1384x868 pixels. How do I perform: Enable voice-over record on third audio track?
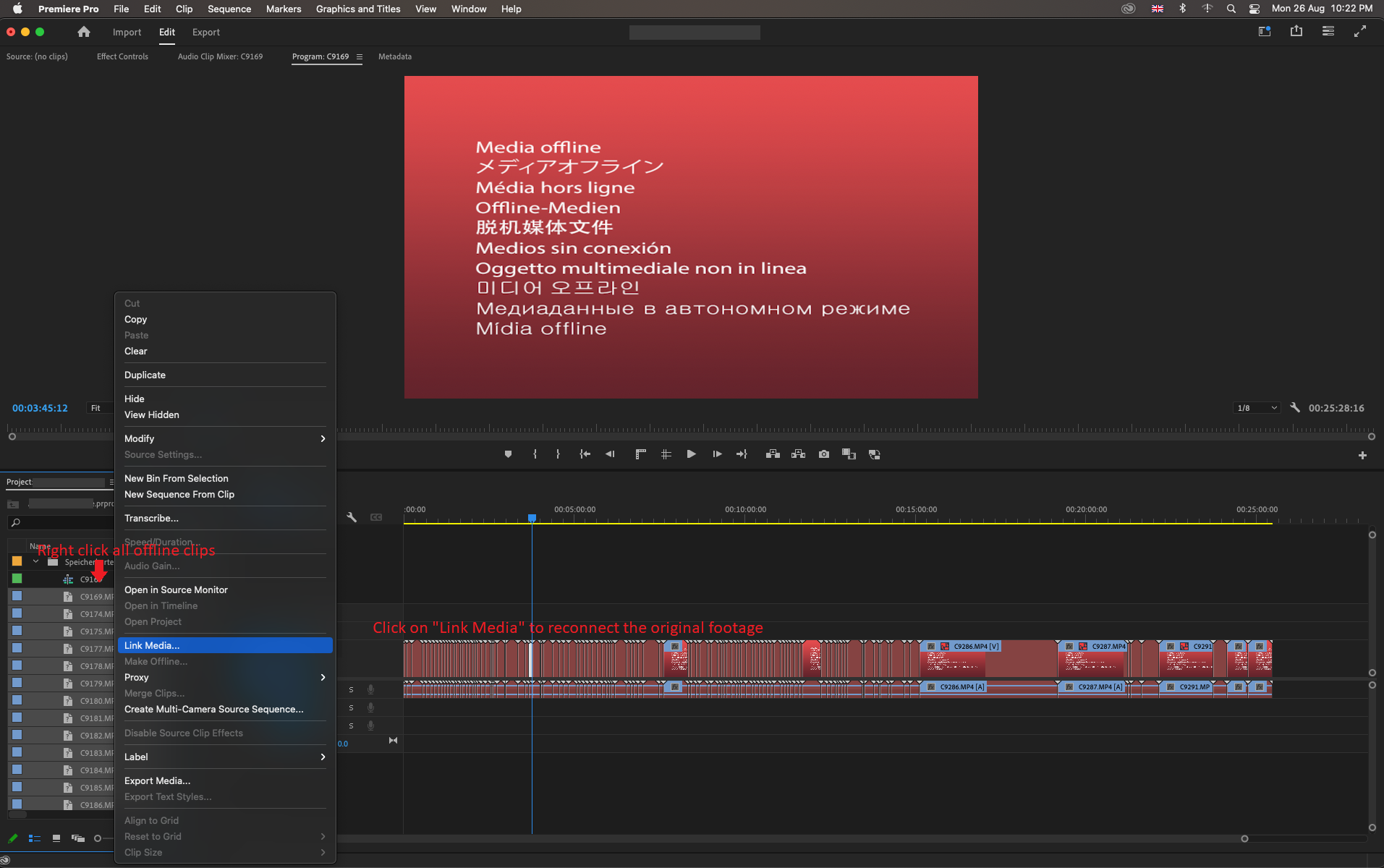click(x=370, y=726)
